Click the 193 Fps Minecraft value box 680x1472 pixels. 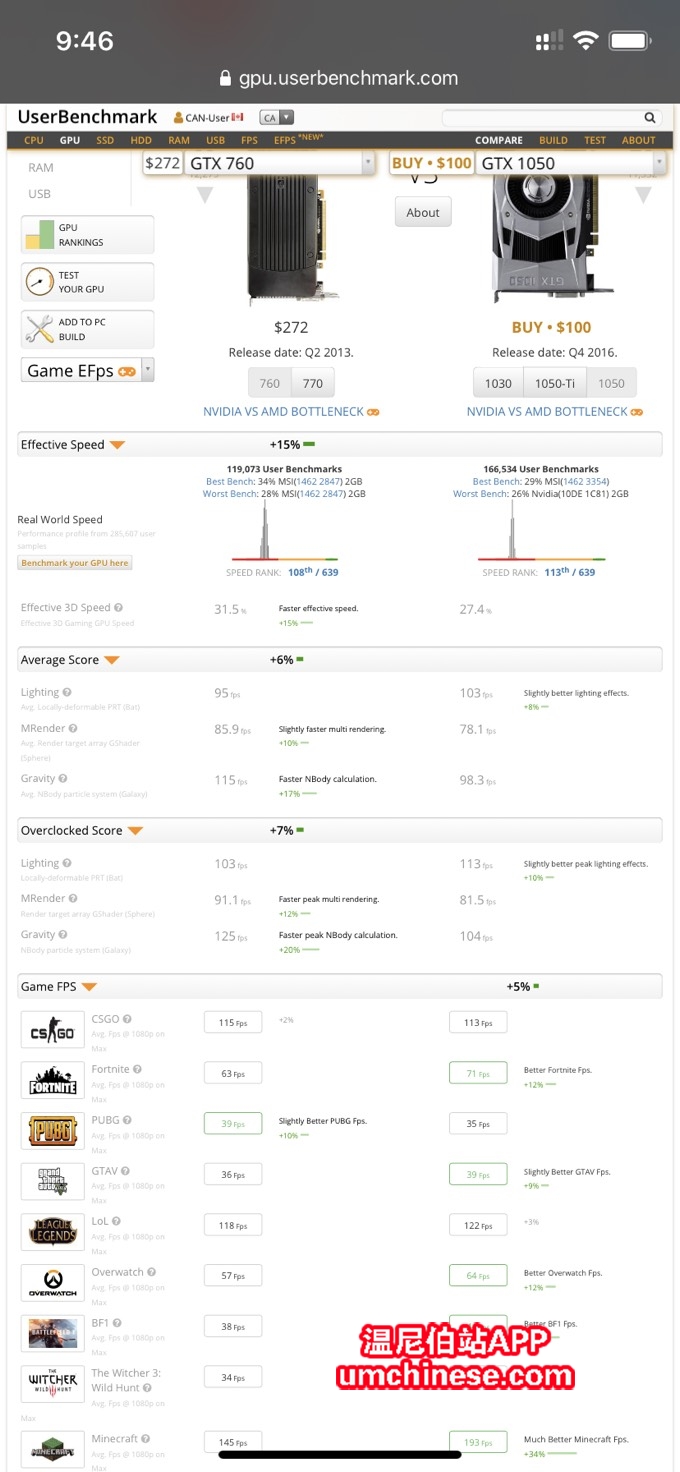point(478,1442)
